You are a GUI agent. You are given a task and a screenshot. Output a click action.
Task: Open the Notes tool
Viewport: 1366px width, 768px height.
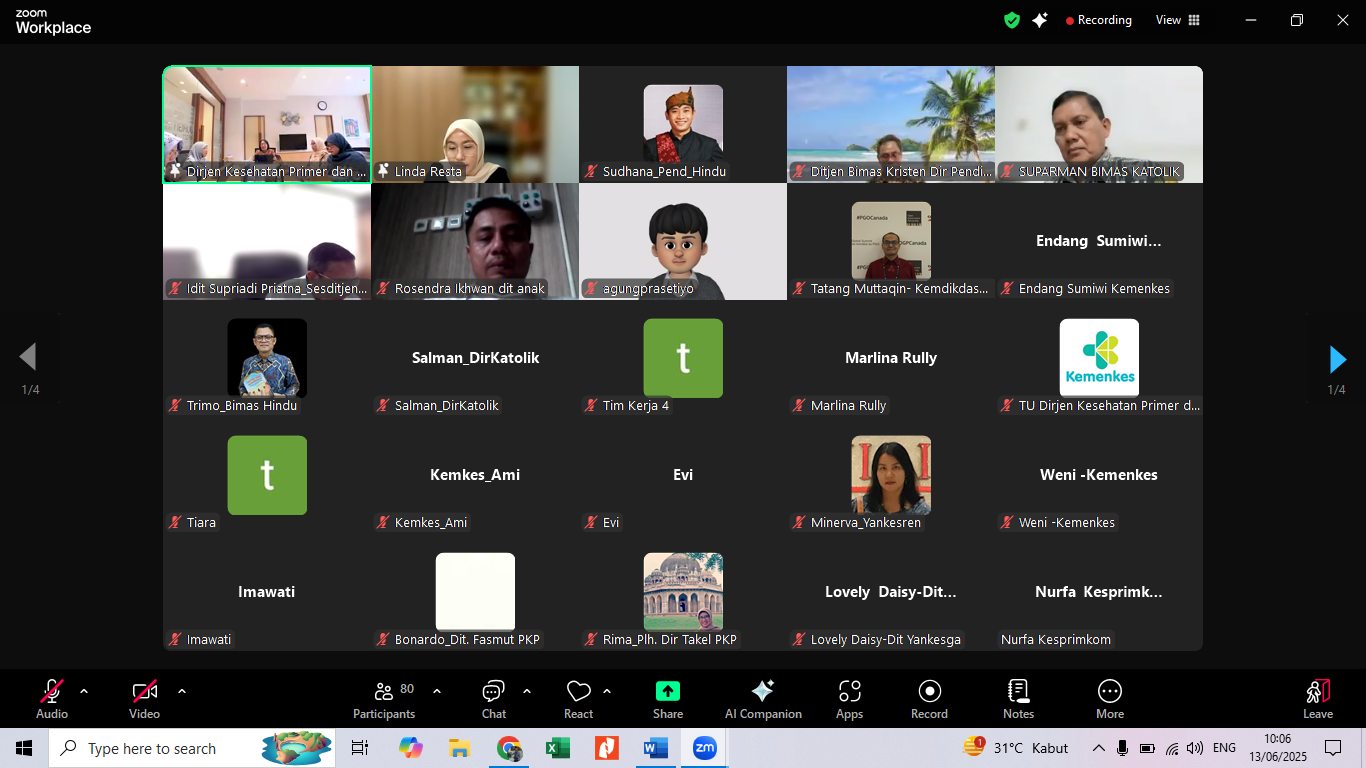(1018, 699)
